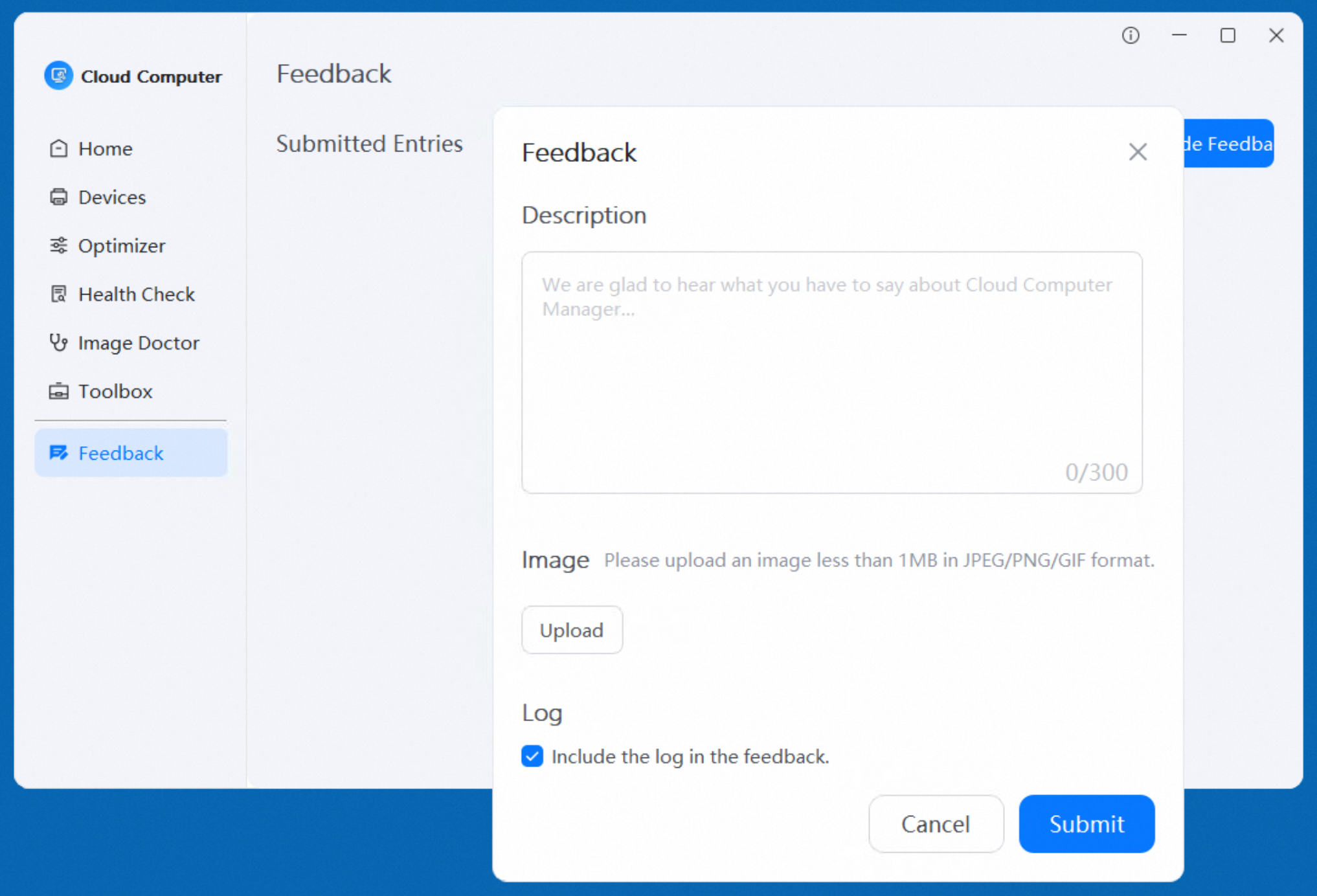
Task: Close the Feedback dialog with the X
Action: point(1138,152)
